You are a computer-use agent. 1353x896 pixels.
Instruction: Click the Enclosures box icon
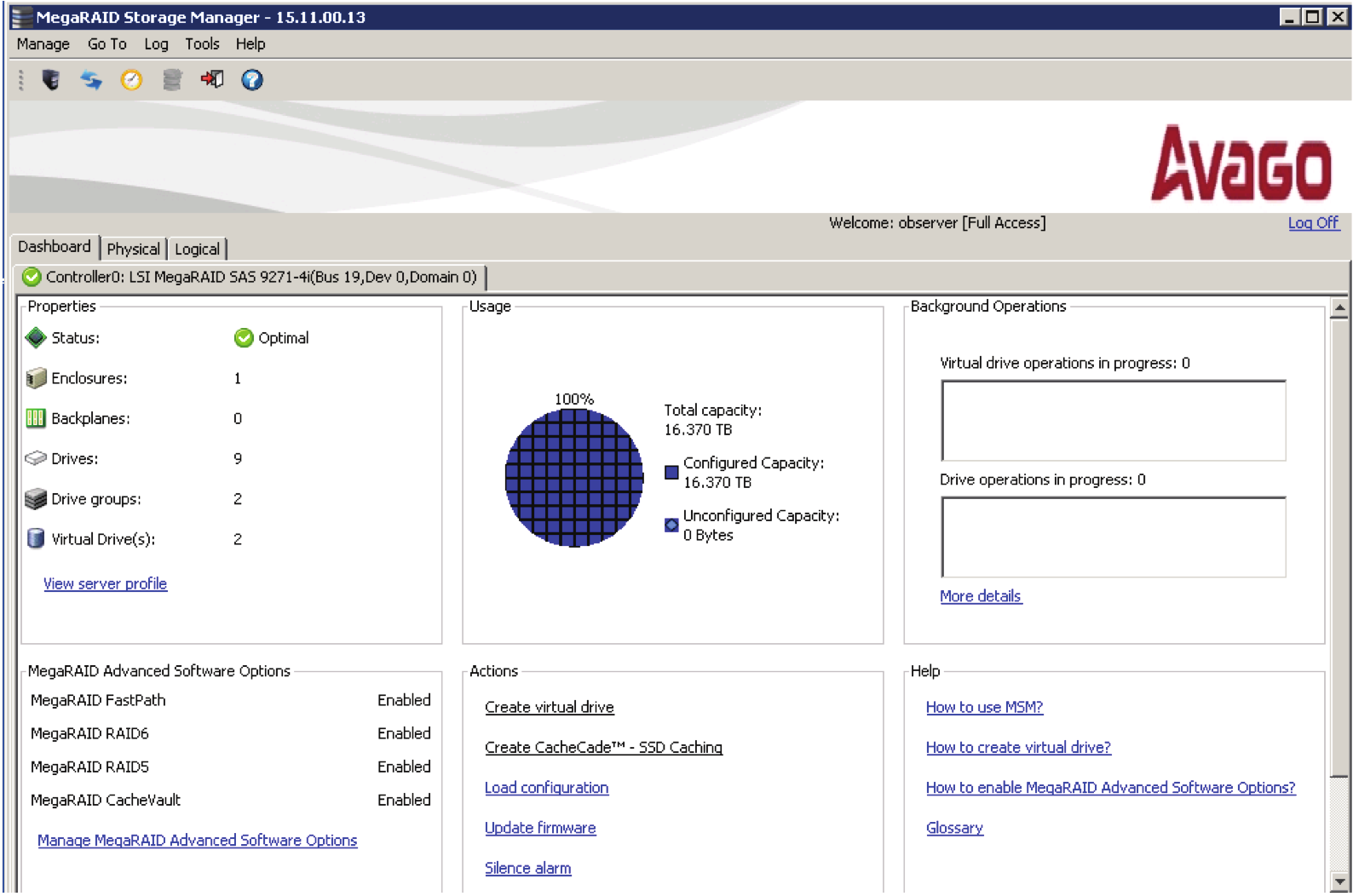pyautogui.click(x=36, y=378)
